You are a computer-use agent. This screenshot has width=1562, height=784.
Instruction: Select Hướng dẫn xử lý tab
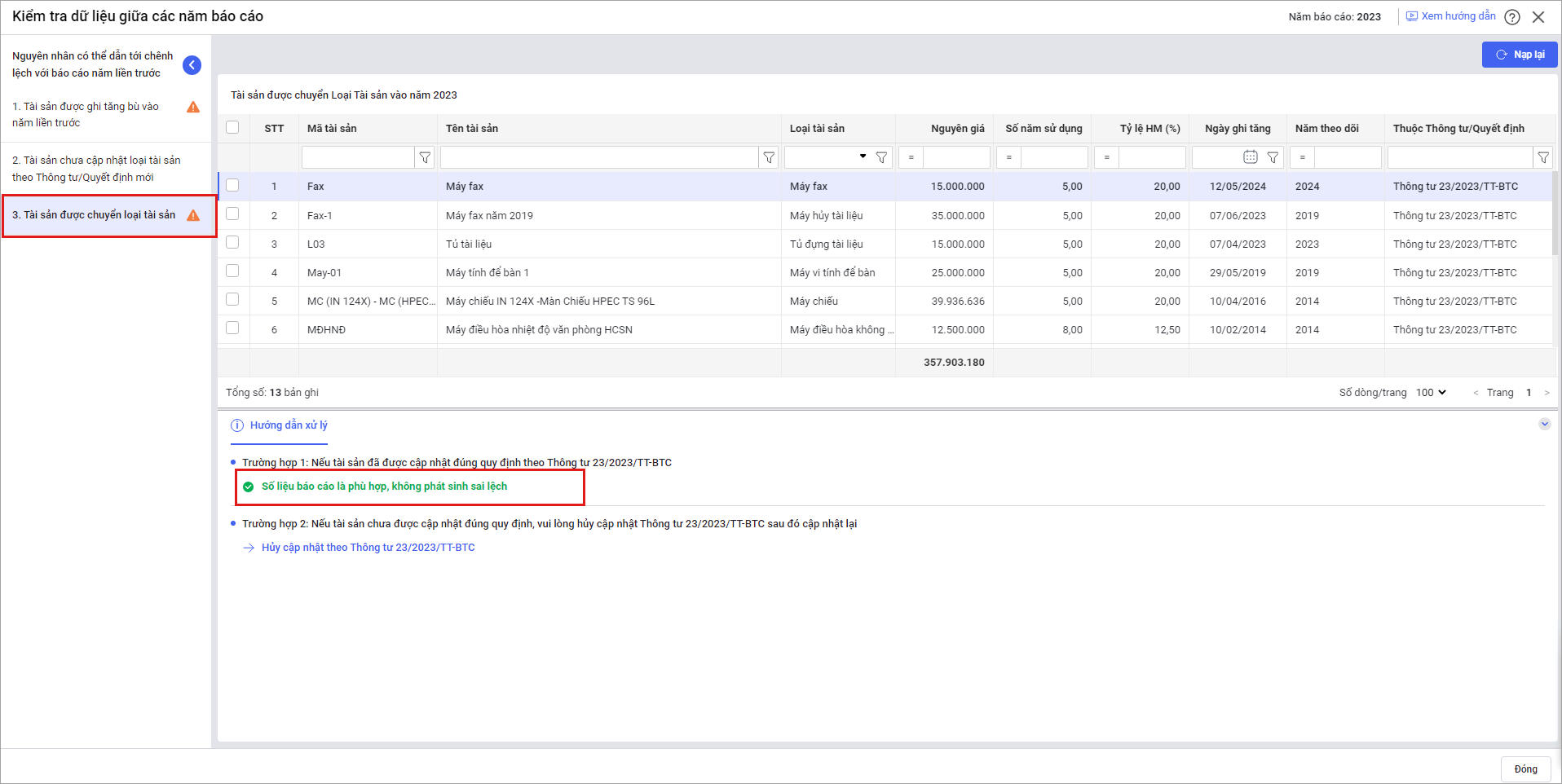tap(288, 425)
